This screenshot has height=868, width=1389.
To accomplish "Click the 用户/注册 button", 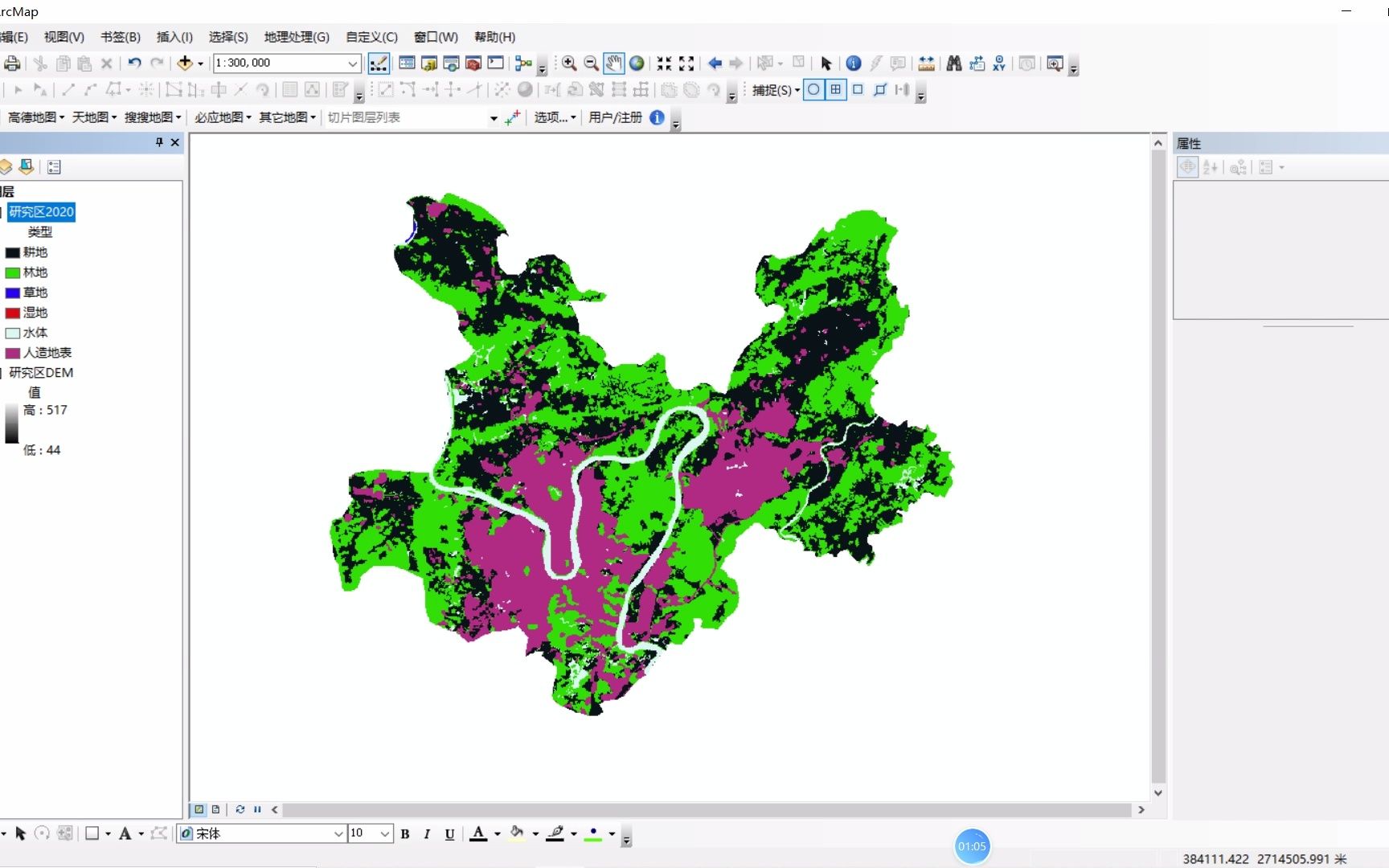I will [x=615, y=117].
